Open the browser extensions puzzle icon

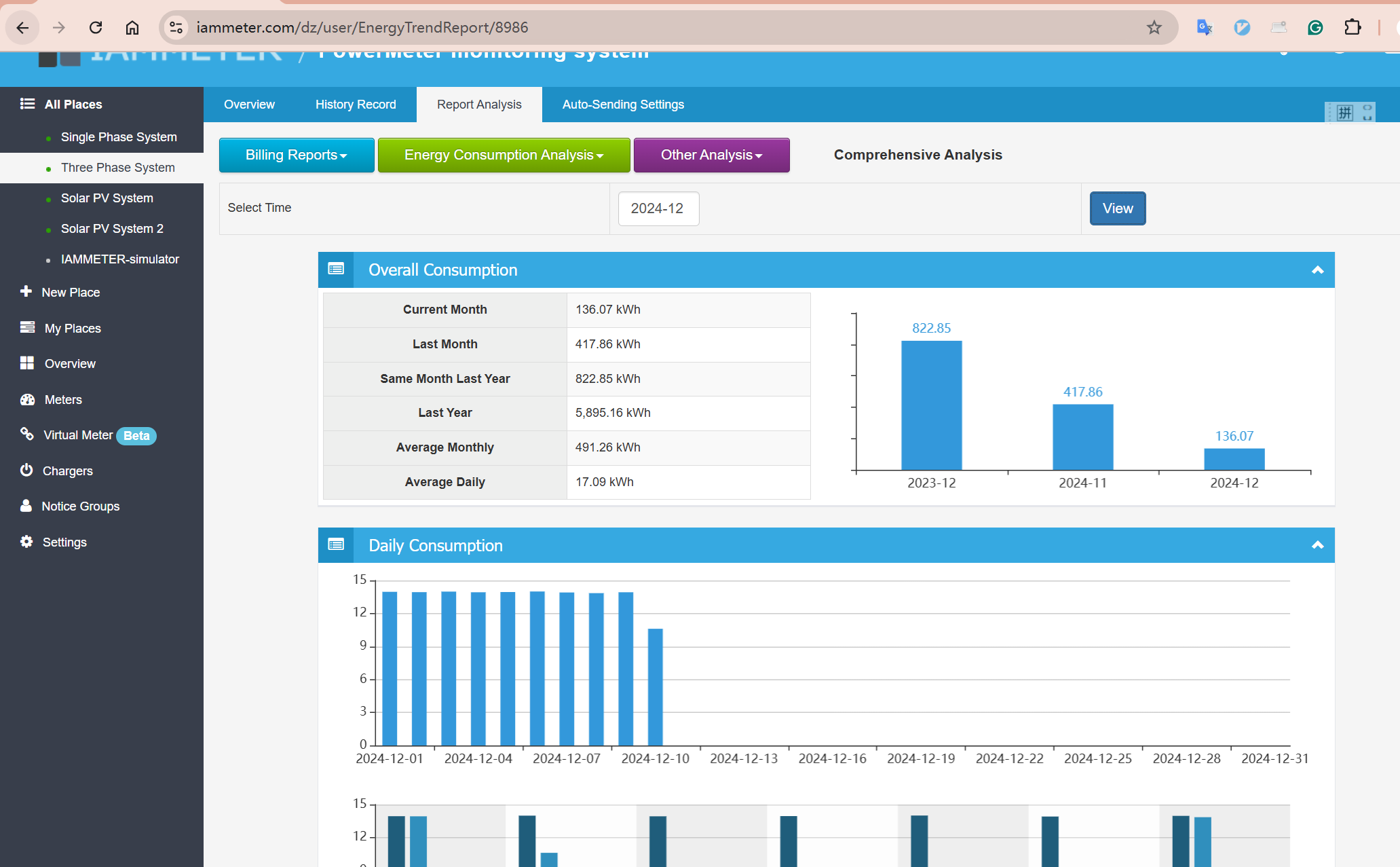(1352, 28)
